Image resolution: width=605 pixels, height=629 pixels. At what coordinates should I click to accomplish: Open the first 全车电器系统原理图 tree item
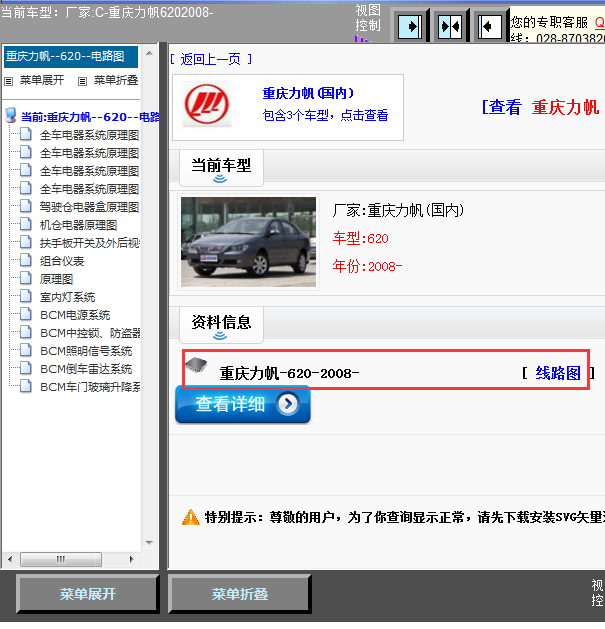click(x=89, y=135)
